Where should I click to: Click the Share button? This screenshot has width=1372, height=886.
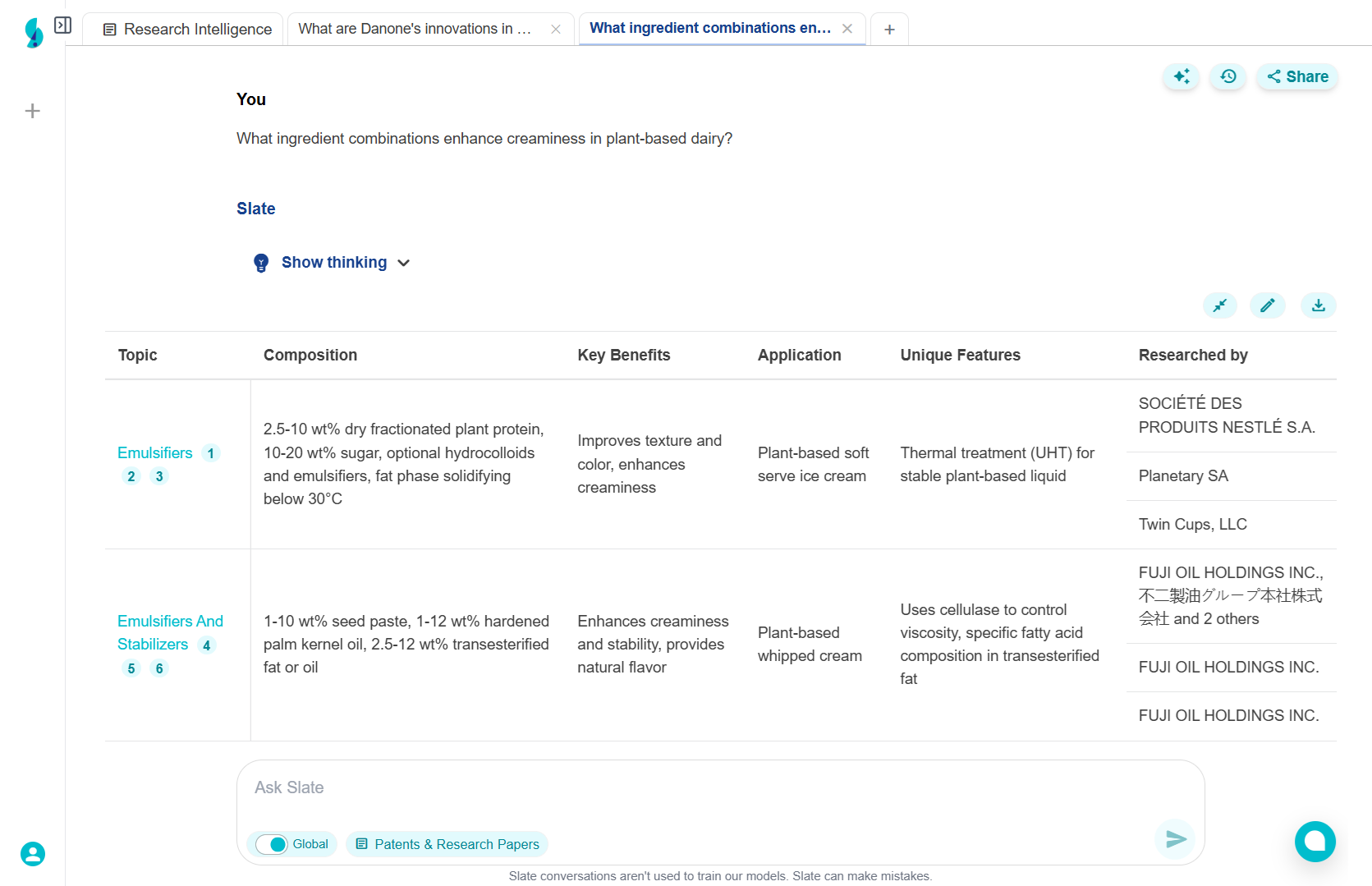[1297, 76]
